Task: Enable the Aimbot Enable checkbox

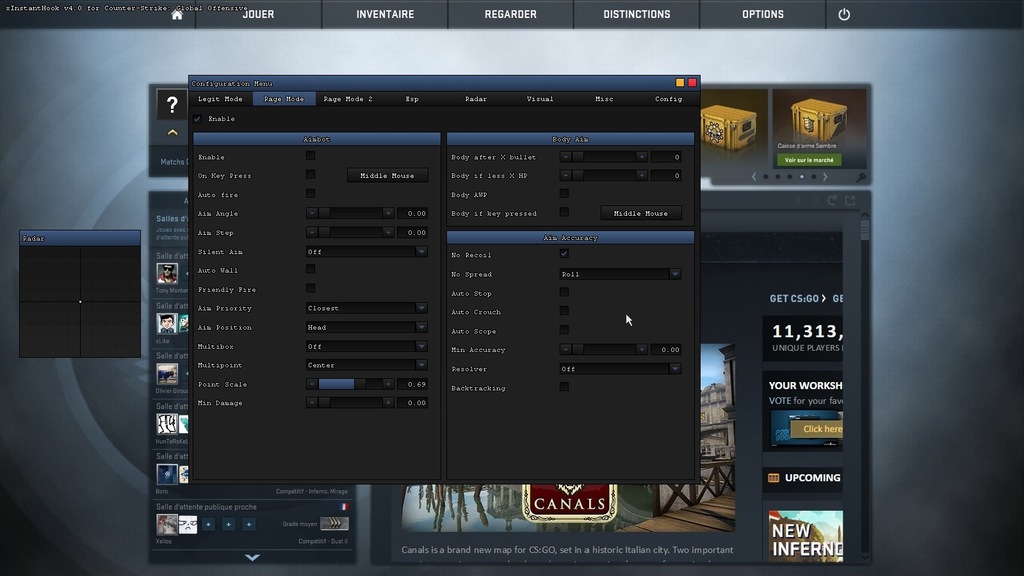Action: (310, 156)
